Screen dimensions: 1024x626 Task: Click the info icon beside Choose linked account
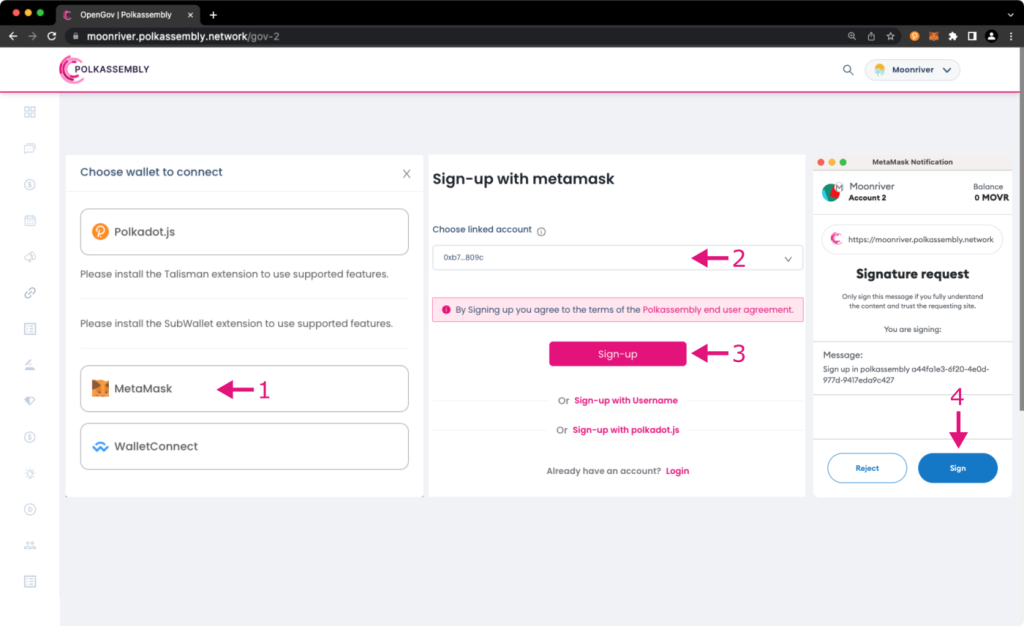[541, 231]
